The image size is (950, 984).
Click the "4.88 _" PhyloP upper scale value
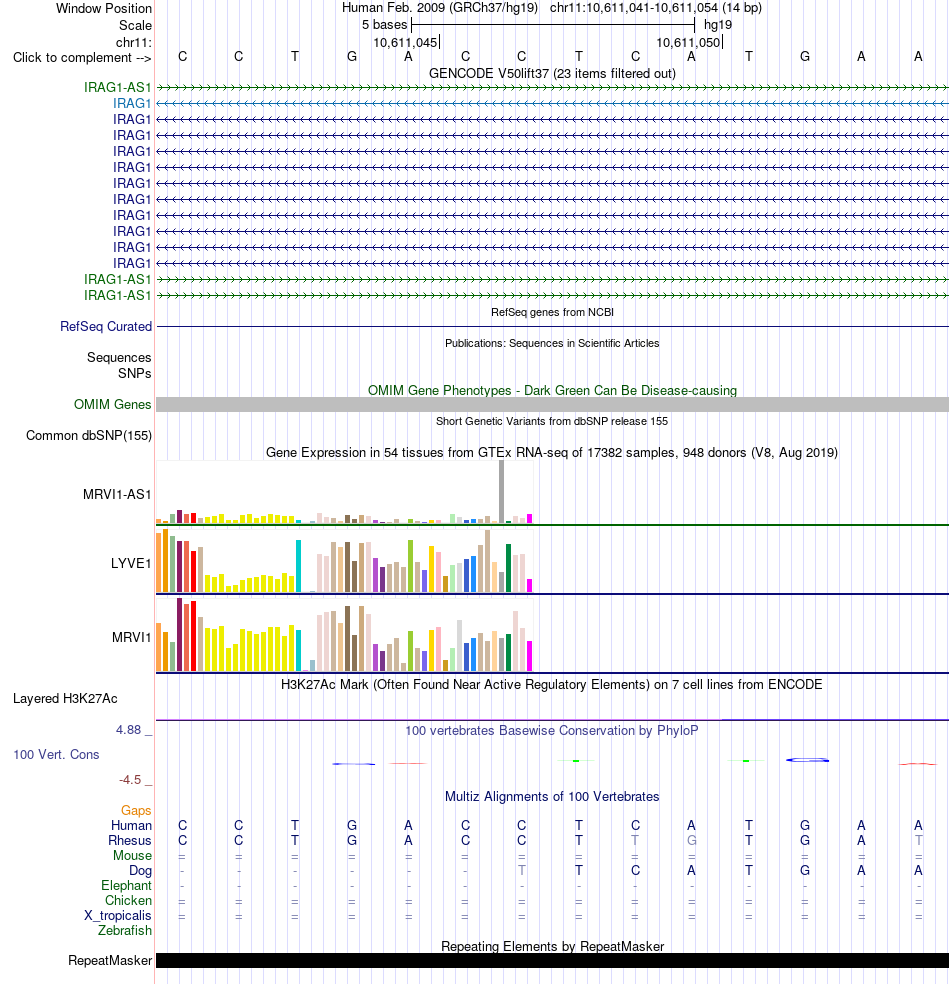[133, 730]
